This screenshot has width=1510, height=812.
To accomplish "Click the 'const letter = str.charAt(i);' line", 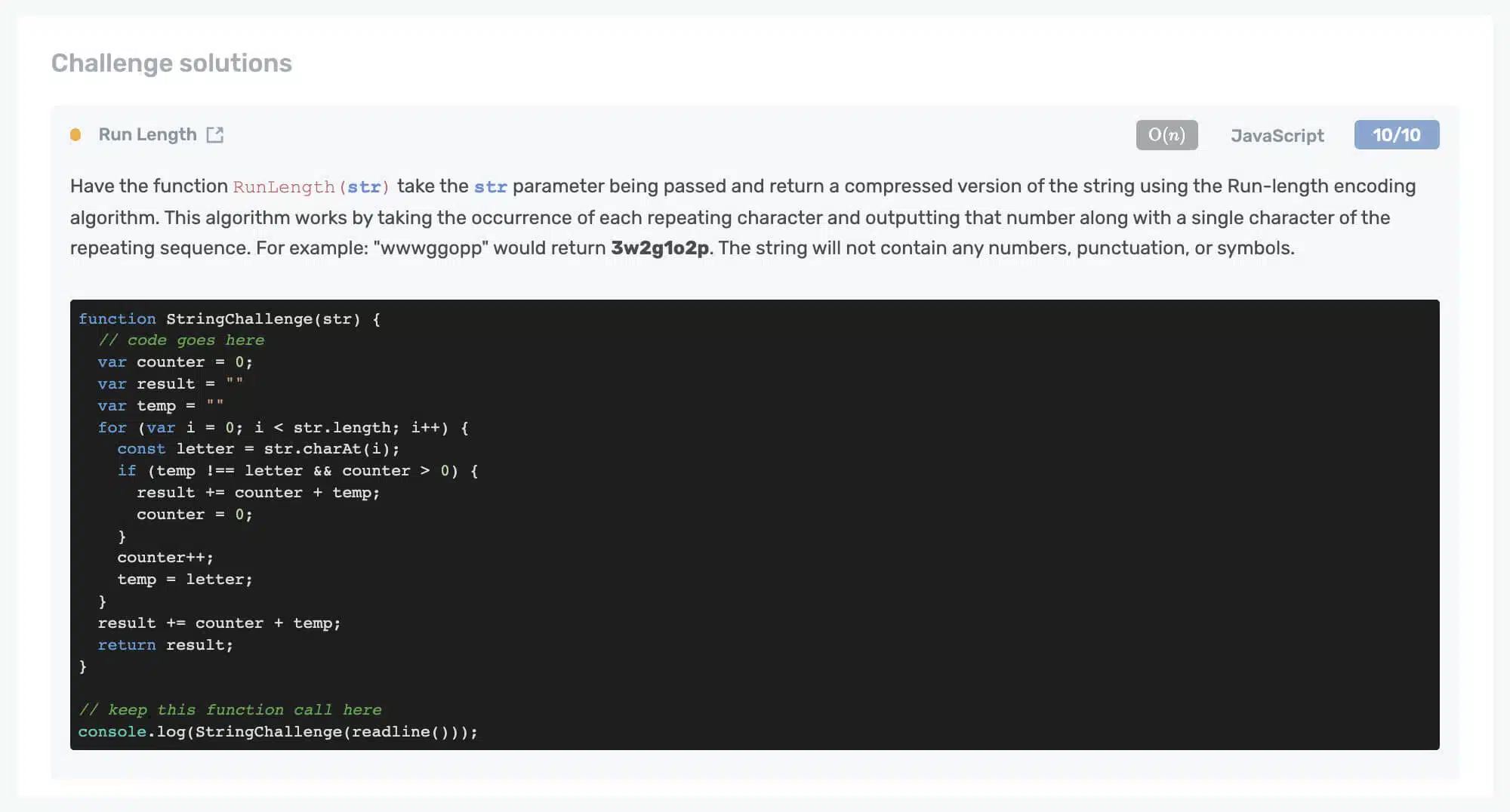I will pyautogui.click(x=258, y=449).
